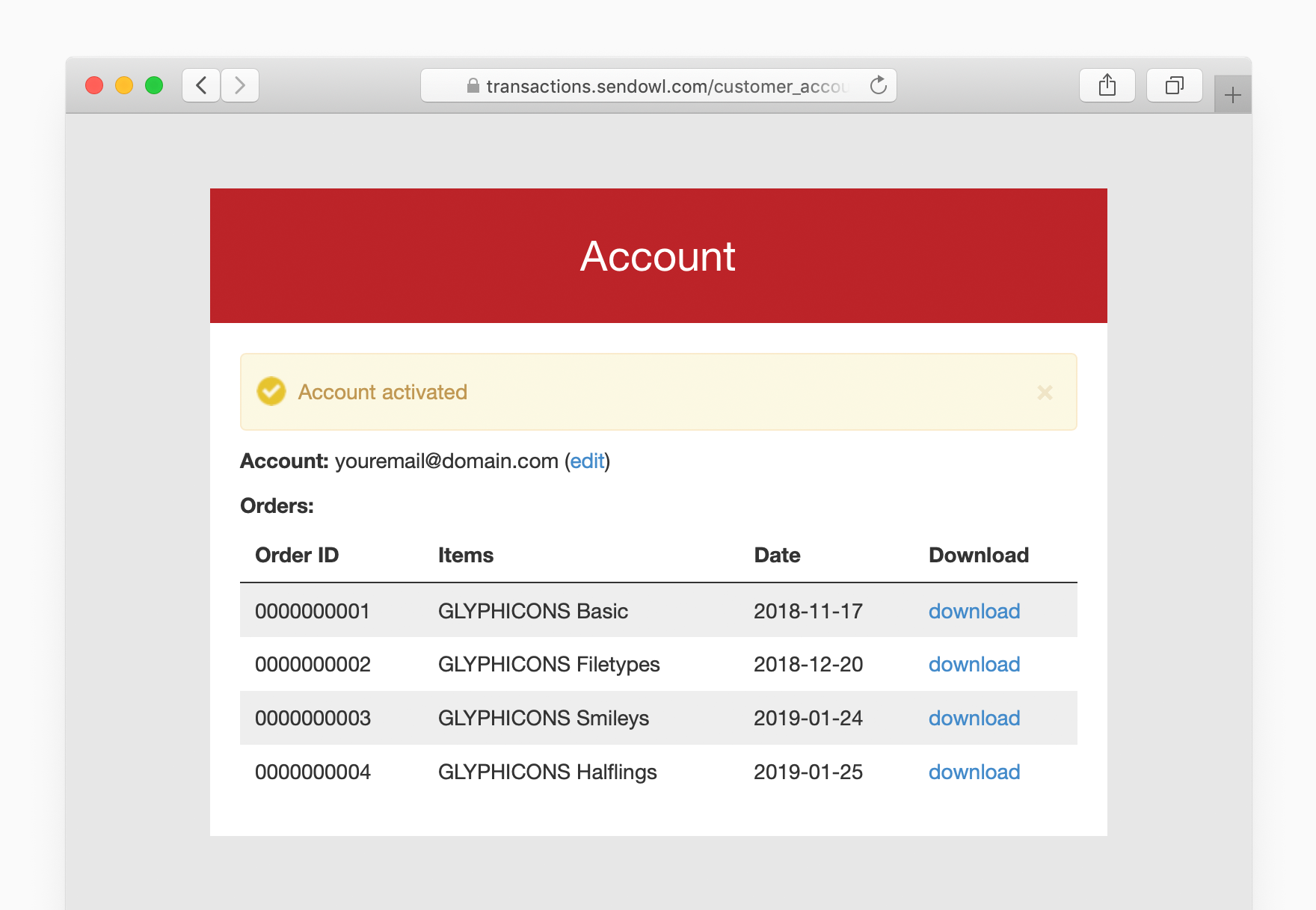Click the Account activated message text
The width and height of the screenshot is (1316, 910).
tap(383, 392)
